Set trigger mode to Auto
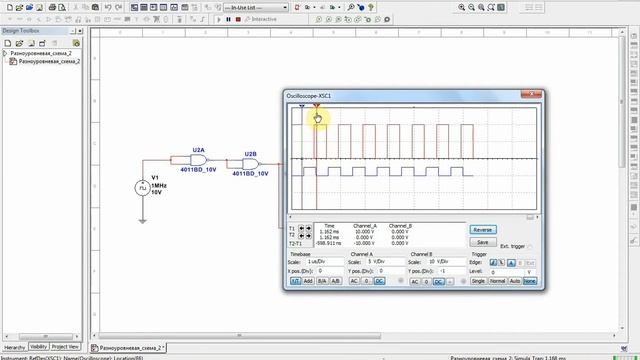The width and height of the screenshot is (640, 360). pyautogui.click(x=515, y=281)
